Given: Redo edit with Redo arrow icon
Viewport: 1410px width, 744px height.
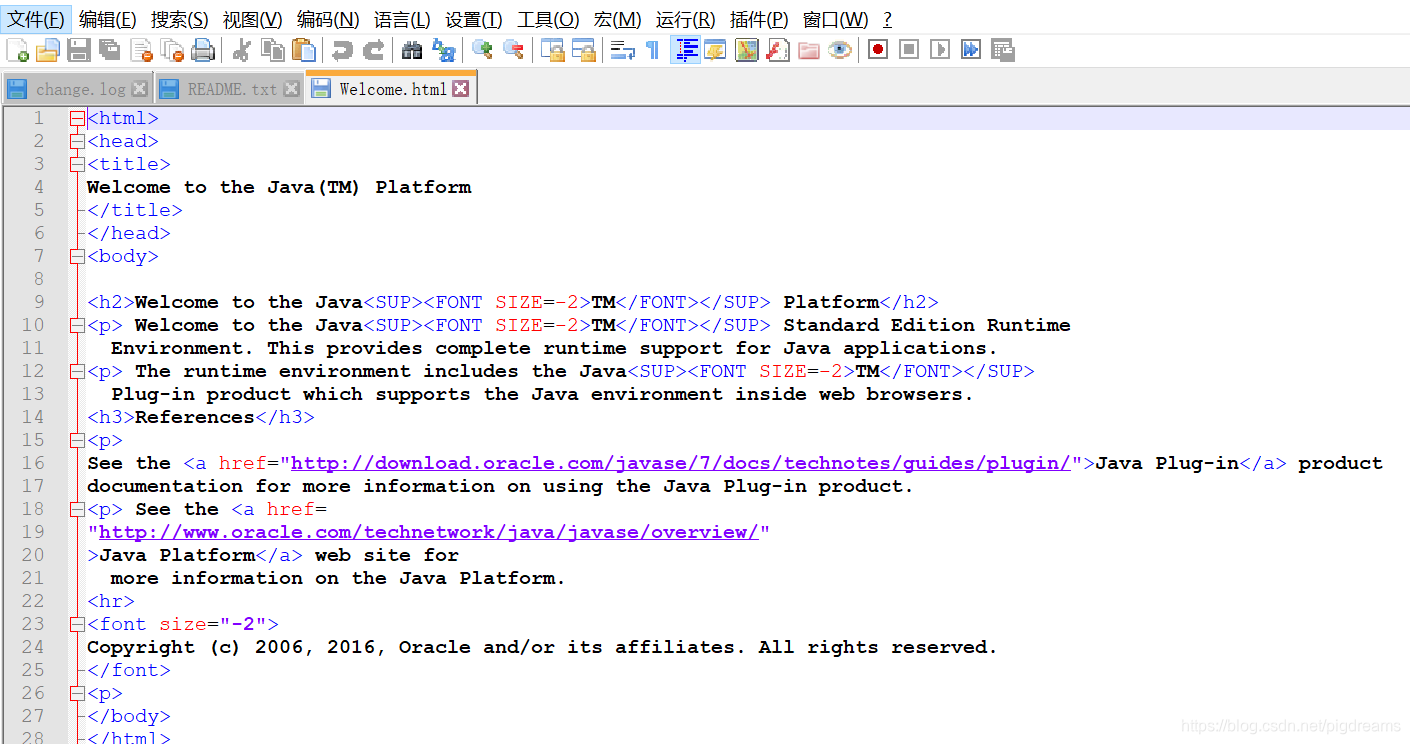Looking at the screenshot, I should click(373, 49).
